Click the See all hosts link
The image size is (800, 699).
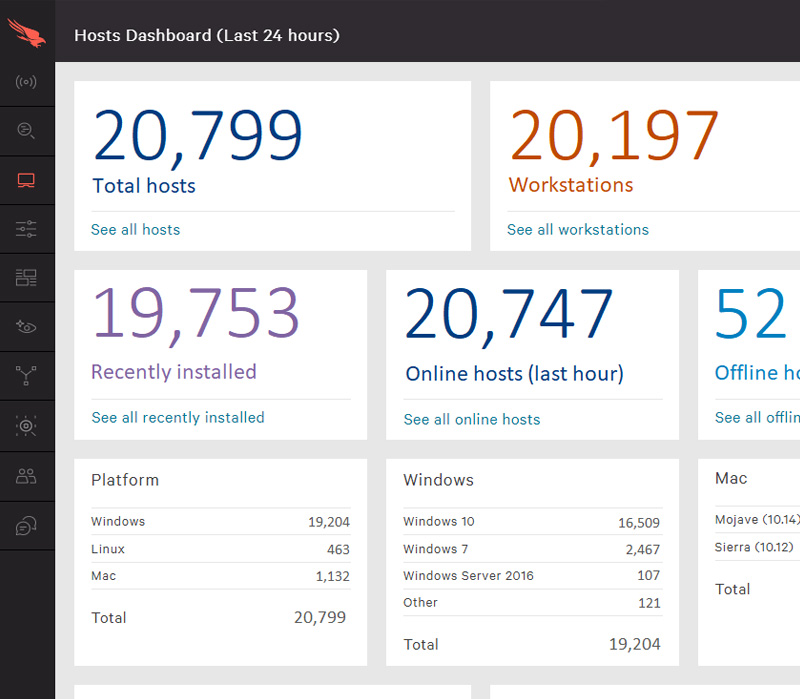pyautogui.click(x=135, y=230)
